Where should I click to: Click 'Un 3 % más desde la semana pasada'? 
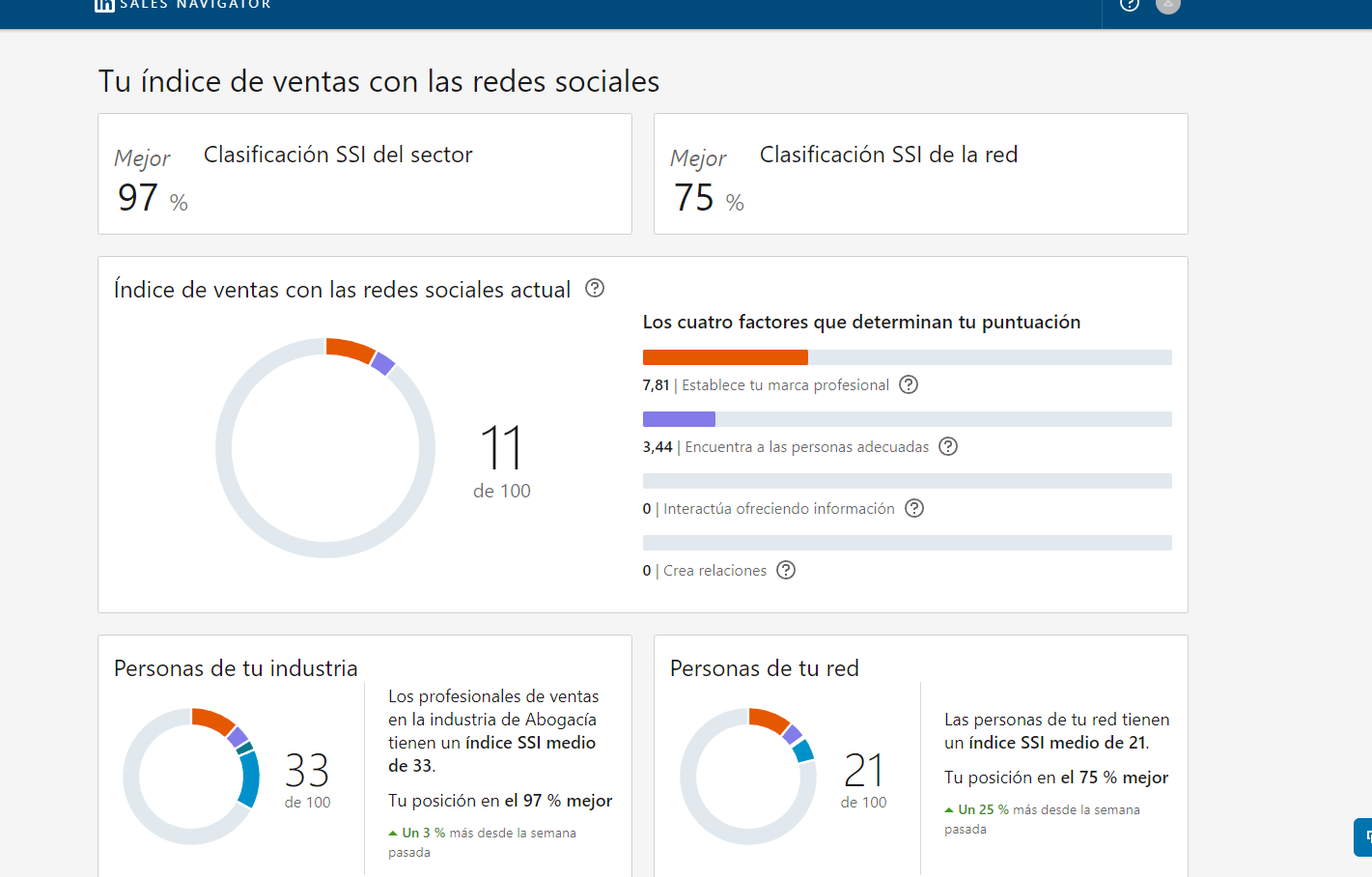tap(483, 842)
